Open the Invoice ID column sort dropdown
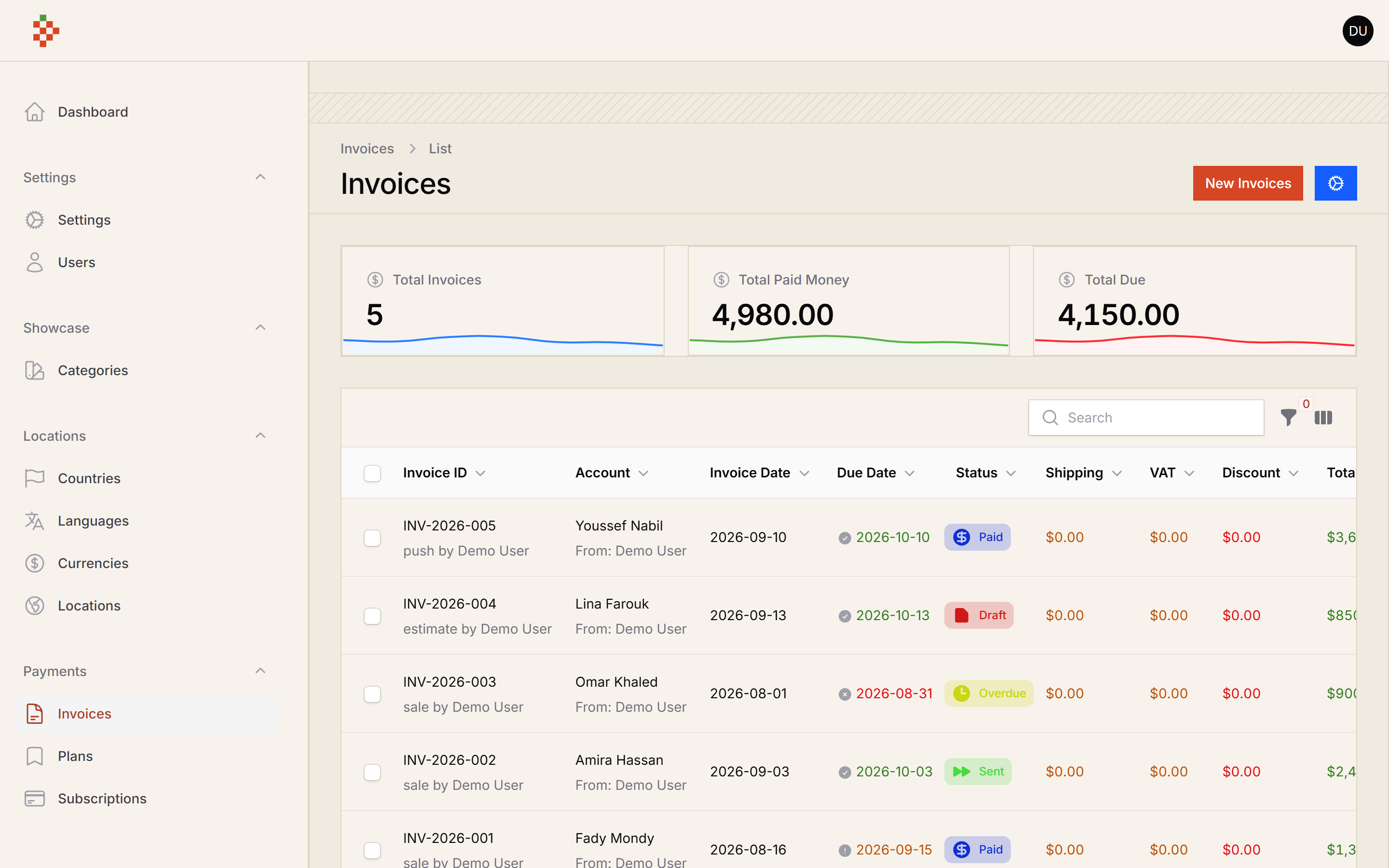This screenshot has width=1389, height=868. 480,473
